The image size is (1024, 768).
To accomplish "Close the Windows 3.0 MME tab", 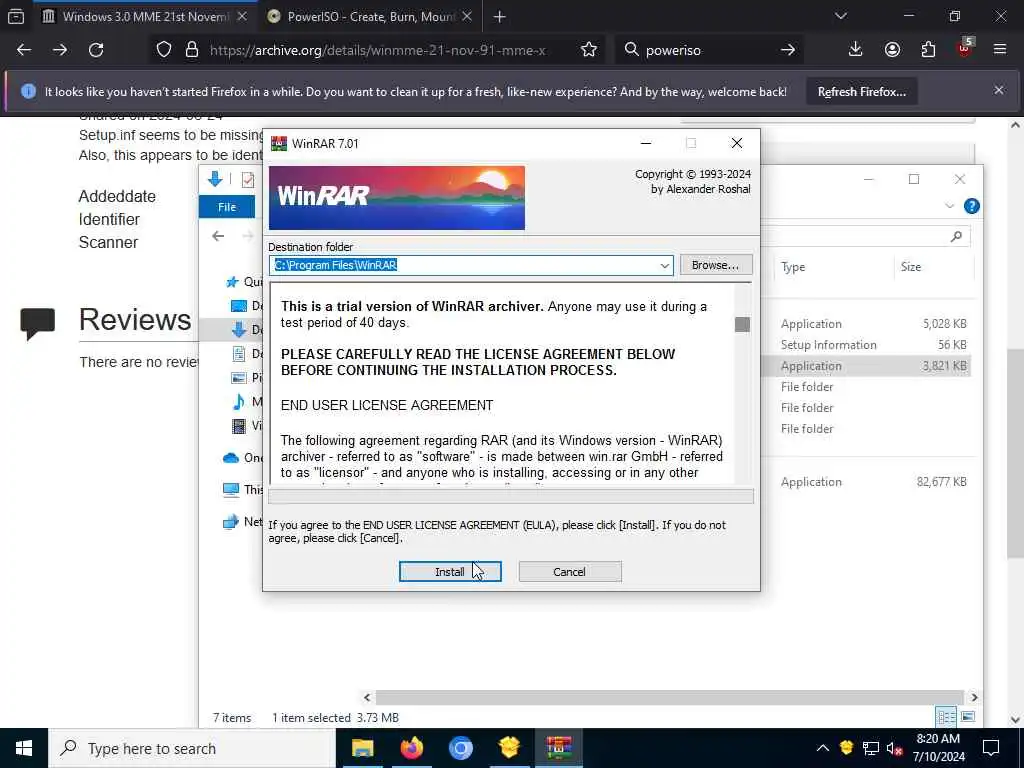I will tap(242, 16).
